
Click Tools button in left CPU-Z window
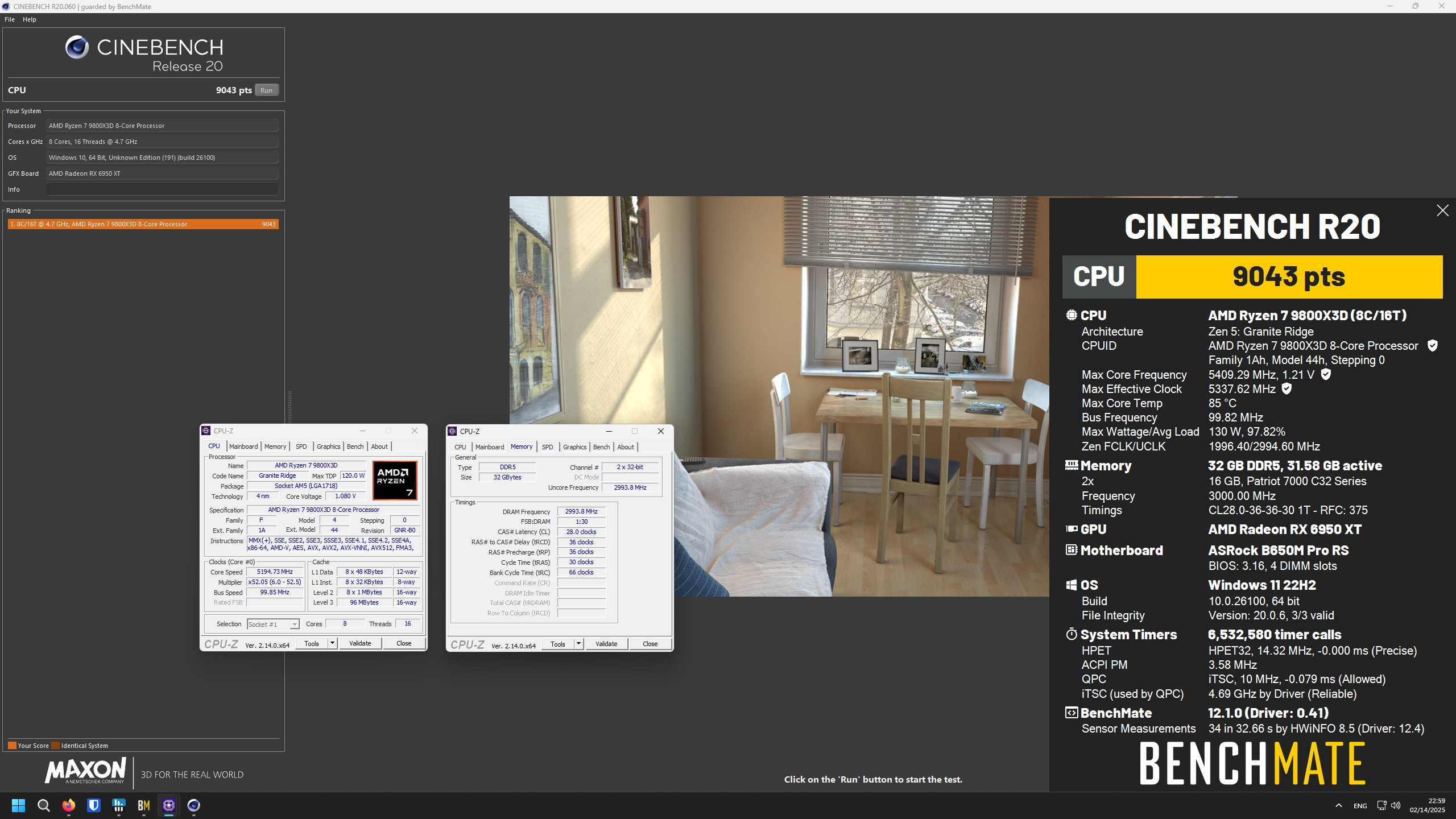312,644
